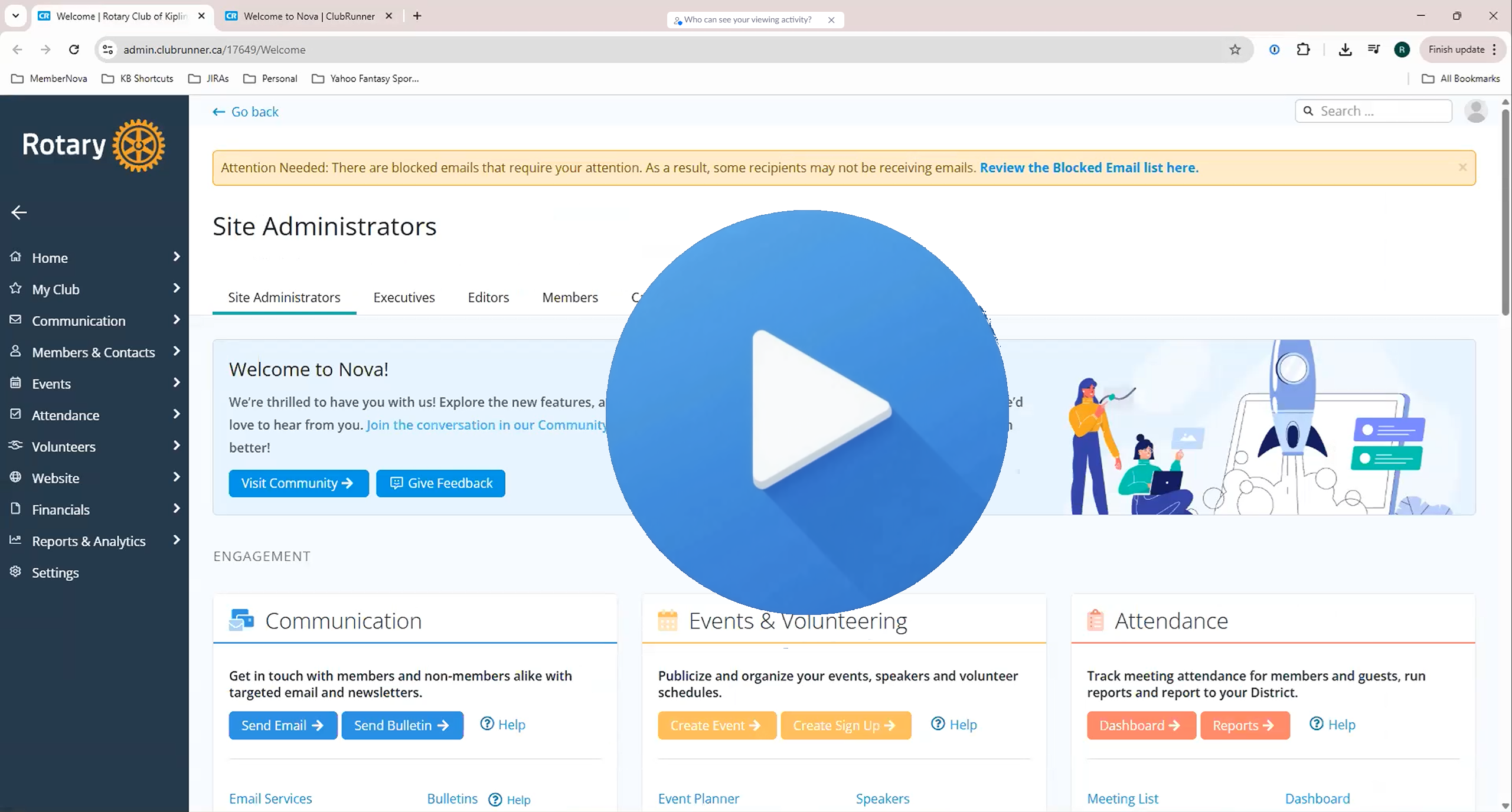Click Help icon next to Send Bulletin
Image resolution: width=1512 pixels, height=812 pixels.
tap(487, 724)
